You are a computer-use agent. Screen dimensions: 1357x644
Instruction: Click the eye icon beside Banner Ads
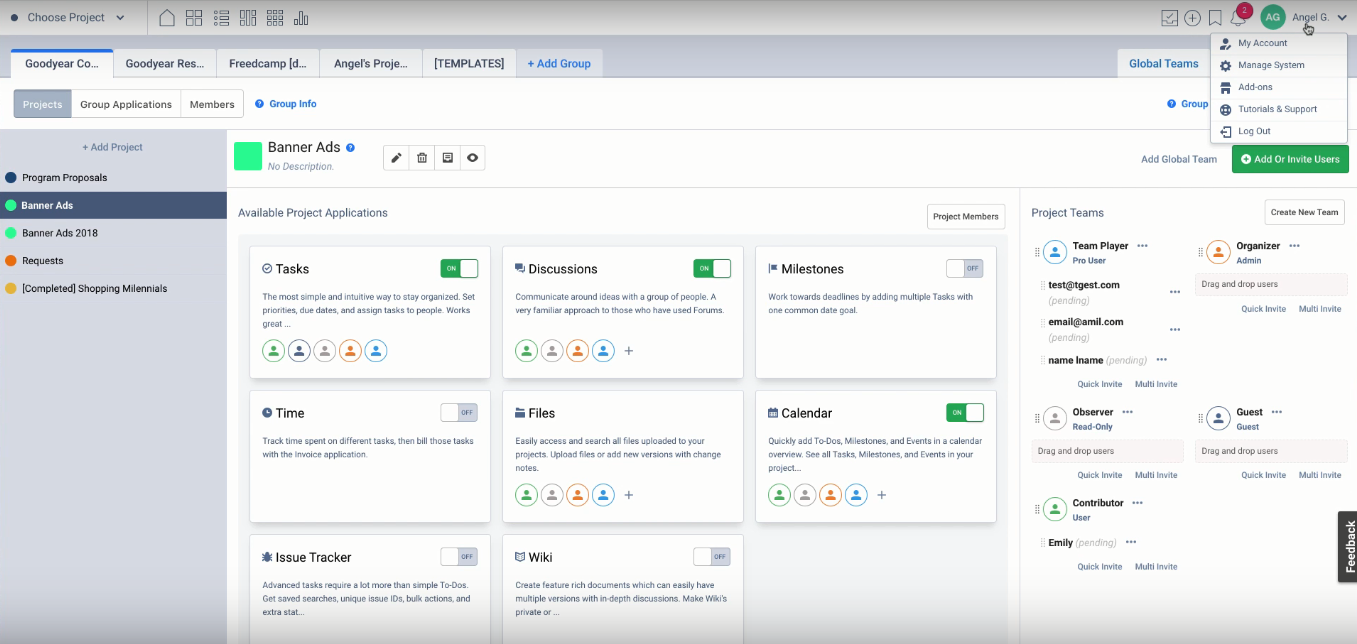472,158
